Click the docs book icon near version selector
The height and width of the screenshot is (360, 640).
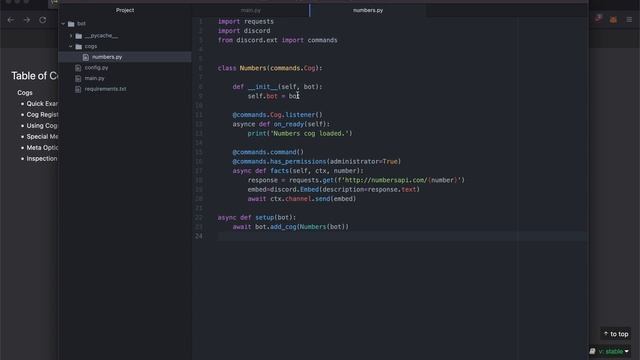tap(592, 351)
